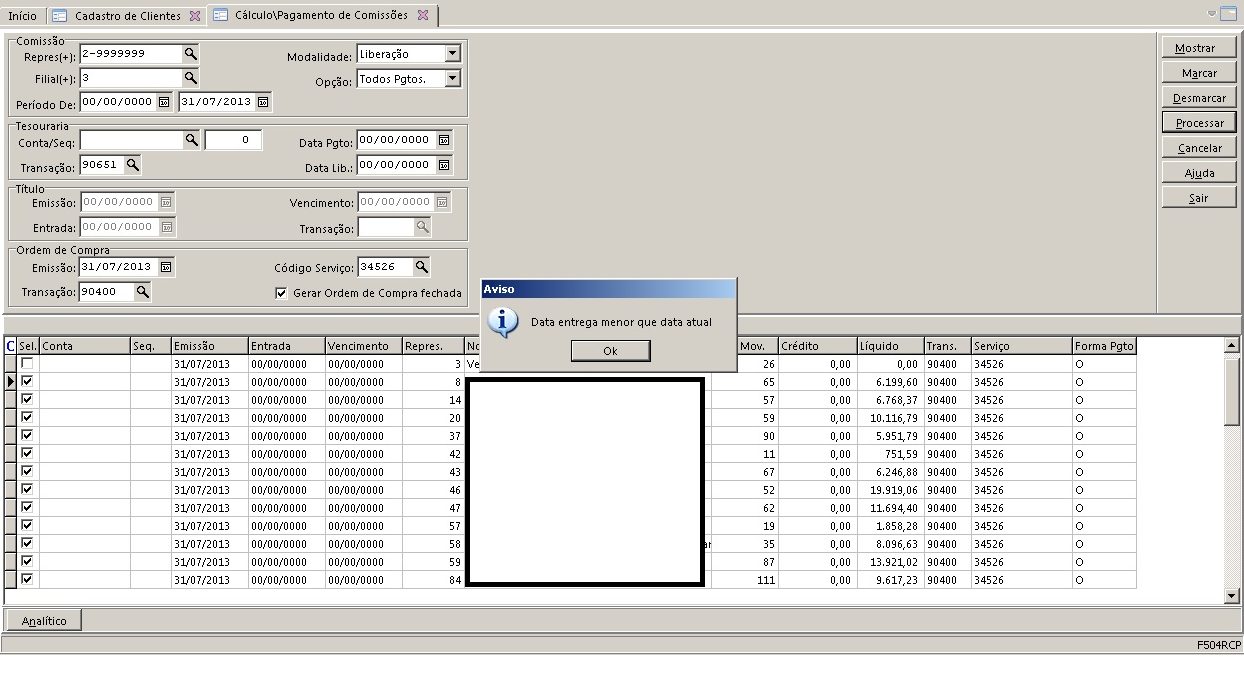This screenshot has height=694, width=1244.
Task: Uncheck Gerar Ordem de Compra fechada
Action: click(x=281, y=293)
